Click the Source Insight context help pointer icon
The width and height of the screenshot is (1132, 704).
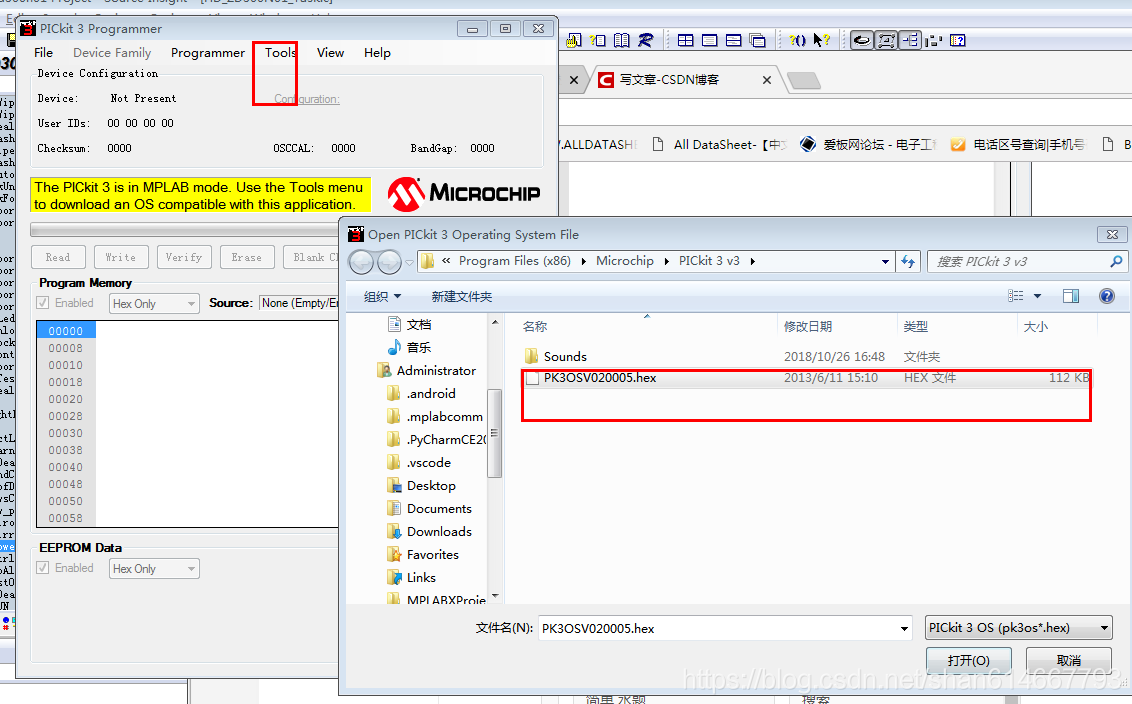pos(822,40)
